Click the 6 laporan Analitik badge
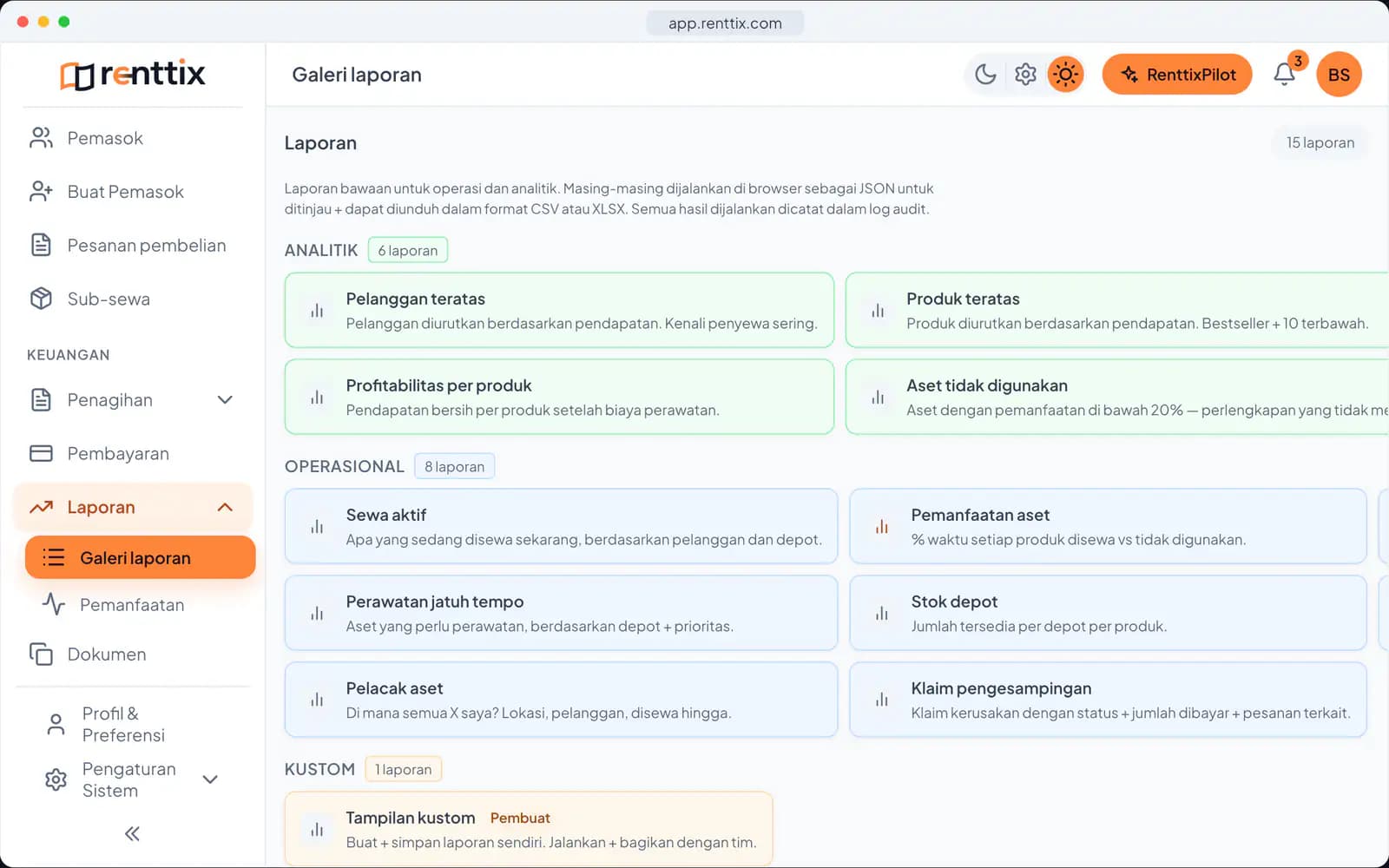 (x=407, y=250)
